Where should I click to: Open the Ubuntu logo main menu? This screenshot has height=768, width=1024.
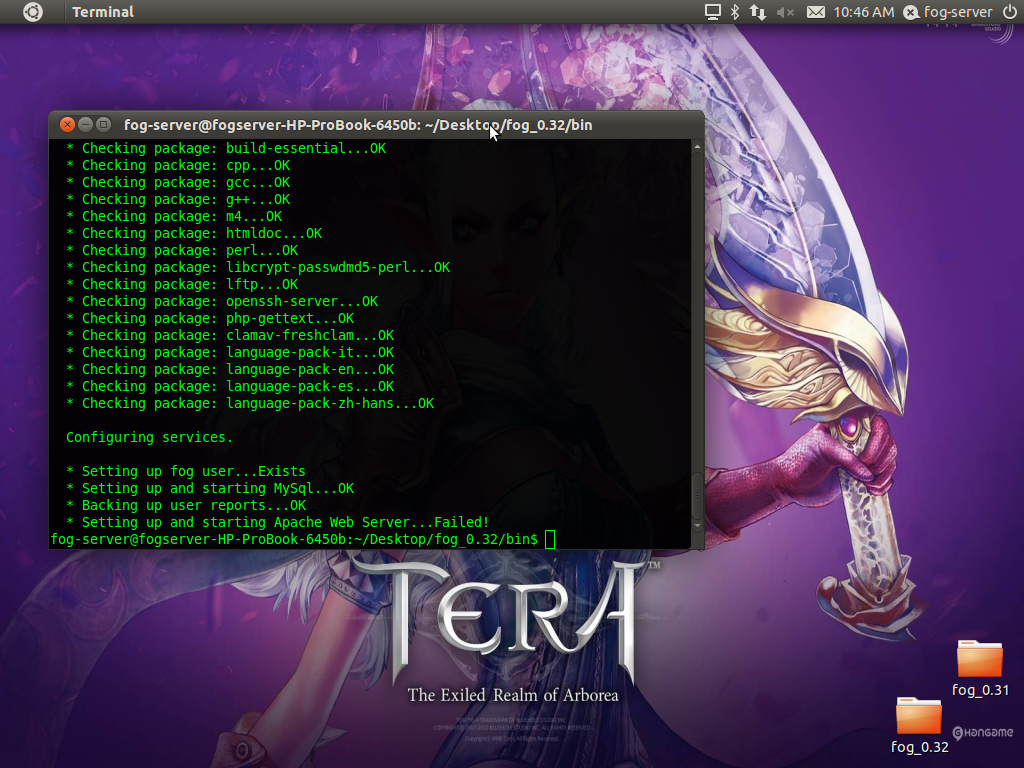[33, 12]
